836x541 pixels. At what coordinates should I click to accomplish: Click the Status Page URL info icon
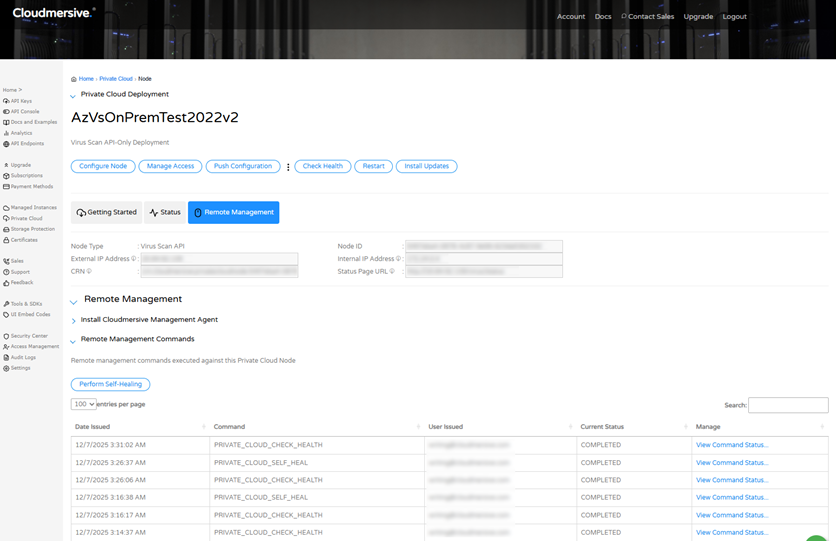coord(392,271)
